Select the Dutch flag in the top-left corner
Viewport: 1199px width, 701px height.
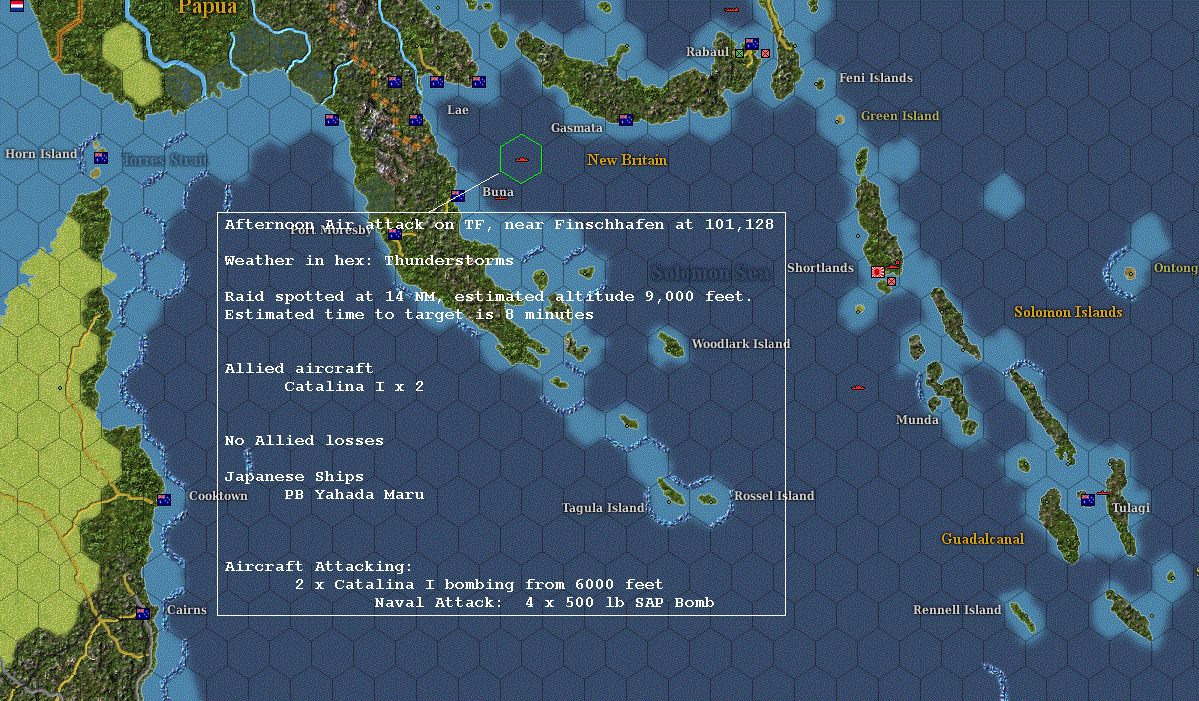tap(17, 5)
